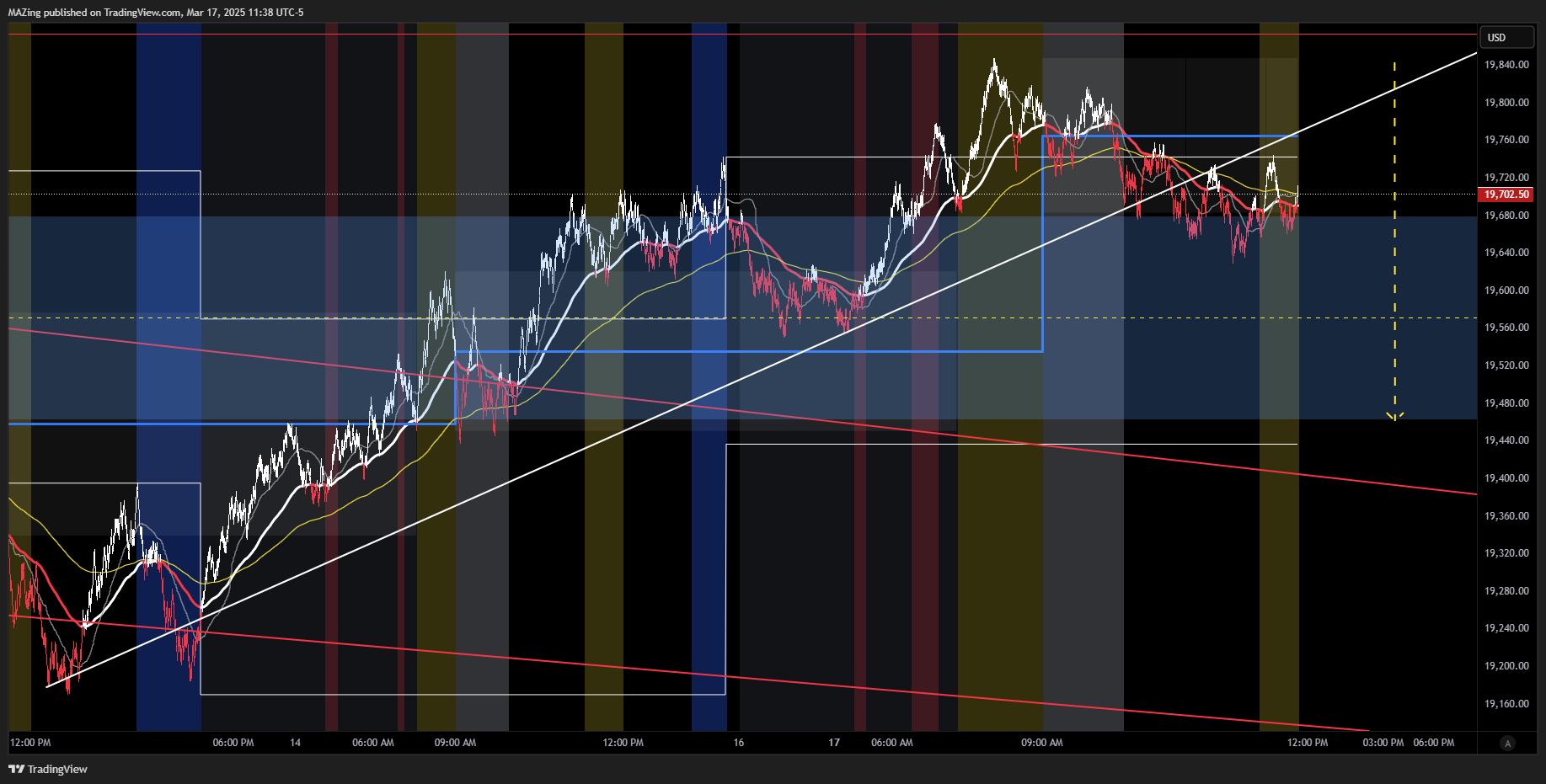Select the 19,160.00 price axis label

click(1506, 704)
